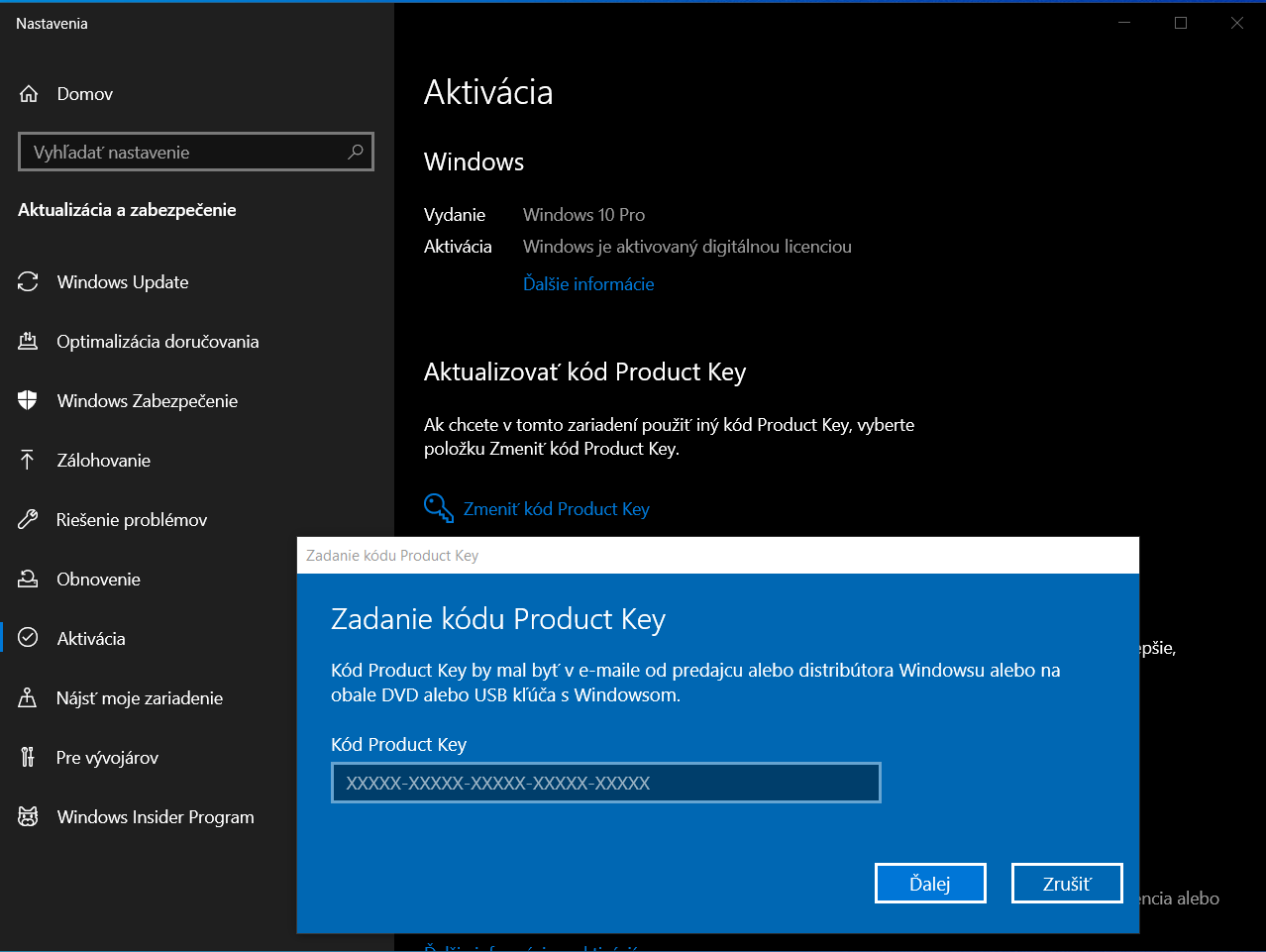Image resolution: width=1266 pixels, height=952 pixels.
Task: Click the Windows 10 Pro edition text
Action: (x=583, y=215)
